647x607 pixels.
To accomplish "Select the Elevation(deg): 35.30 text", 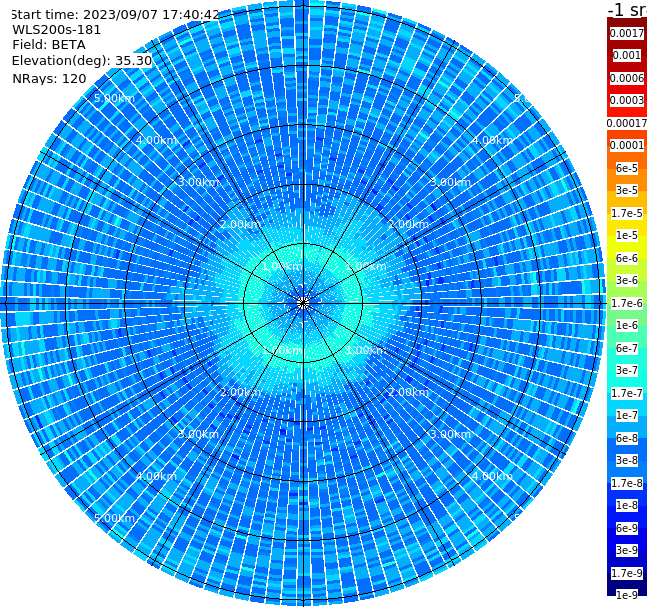I will pyautogui.click(x=82, y=61).
